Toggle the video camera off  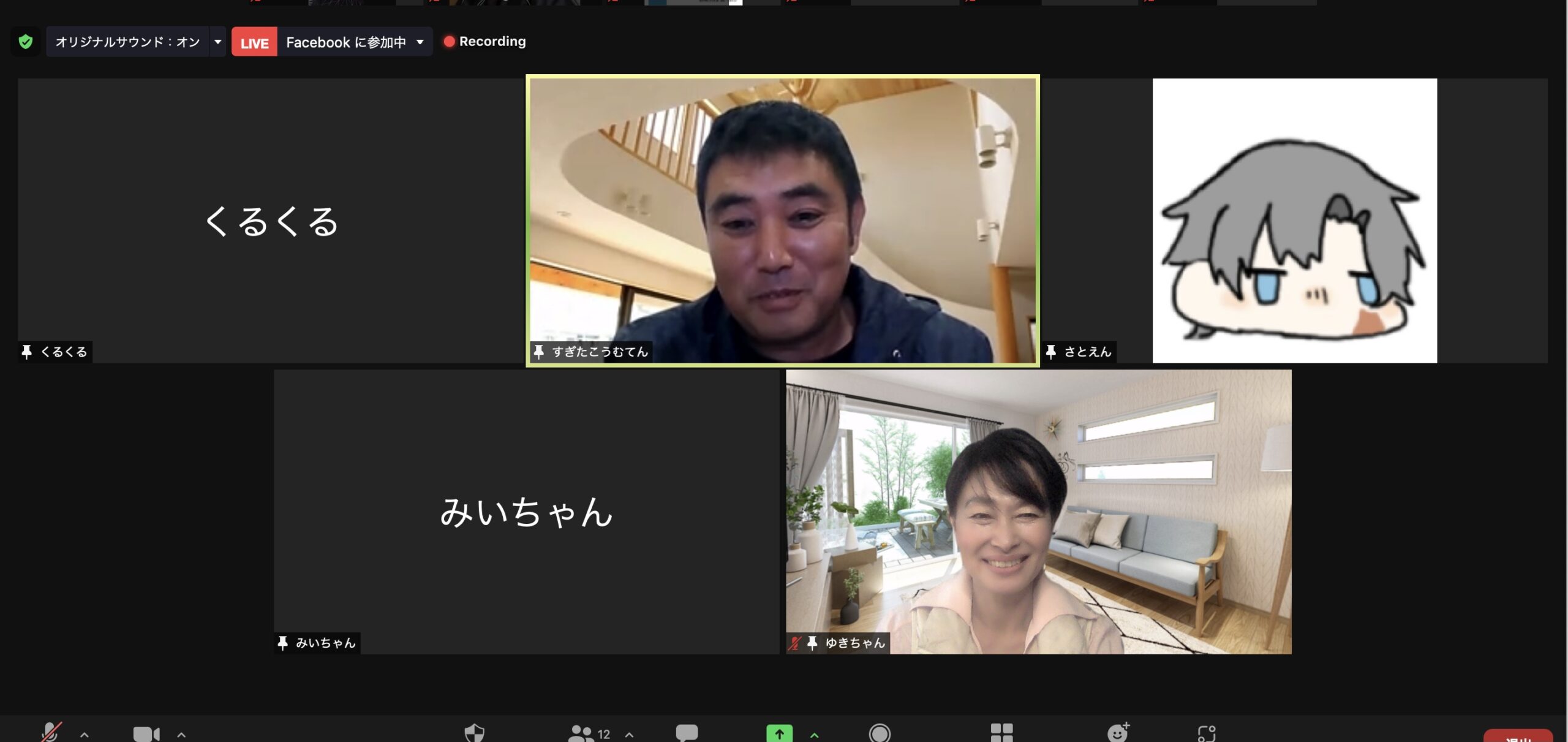(x=146, y=733)
